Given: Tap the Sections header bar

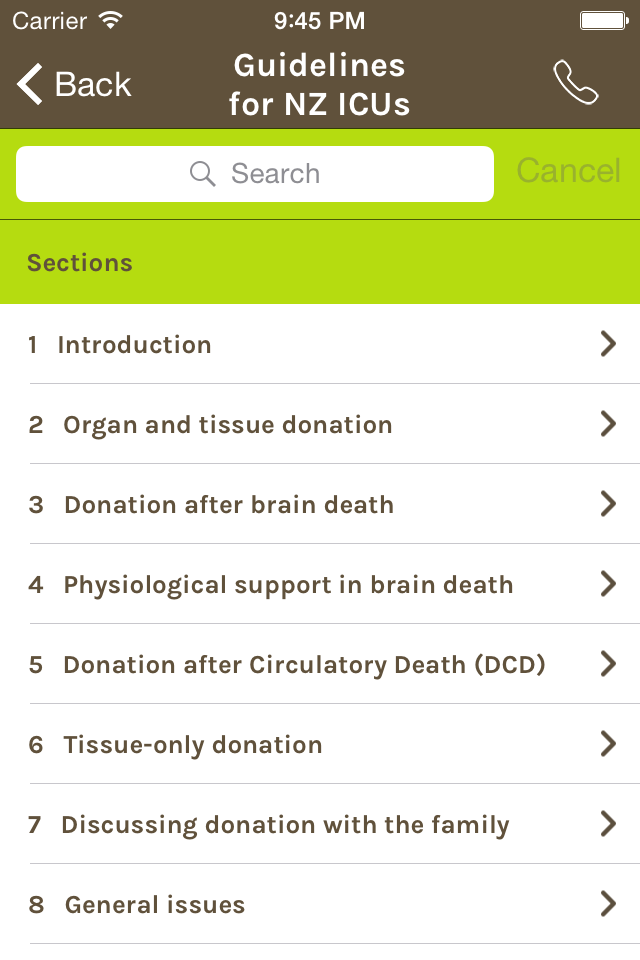Looking at the screenshot, I should (x=320, y=263).
